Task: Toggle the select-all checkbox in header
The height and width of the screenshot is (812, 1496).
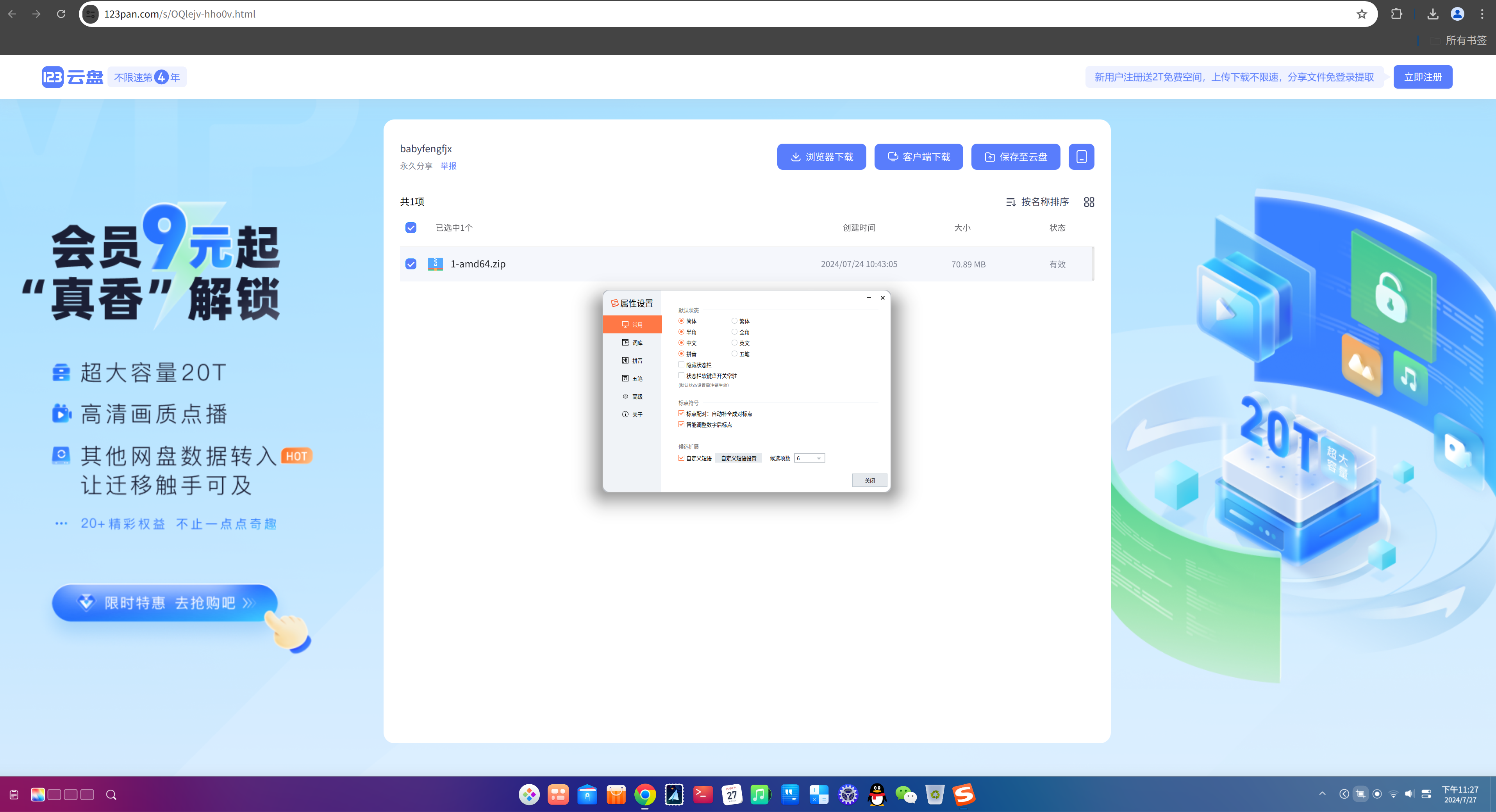Action: click(x=411, y=228)
